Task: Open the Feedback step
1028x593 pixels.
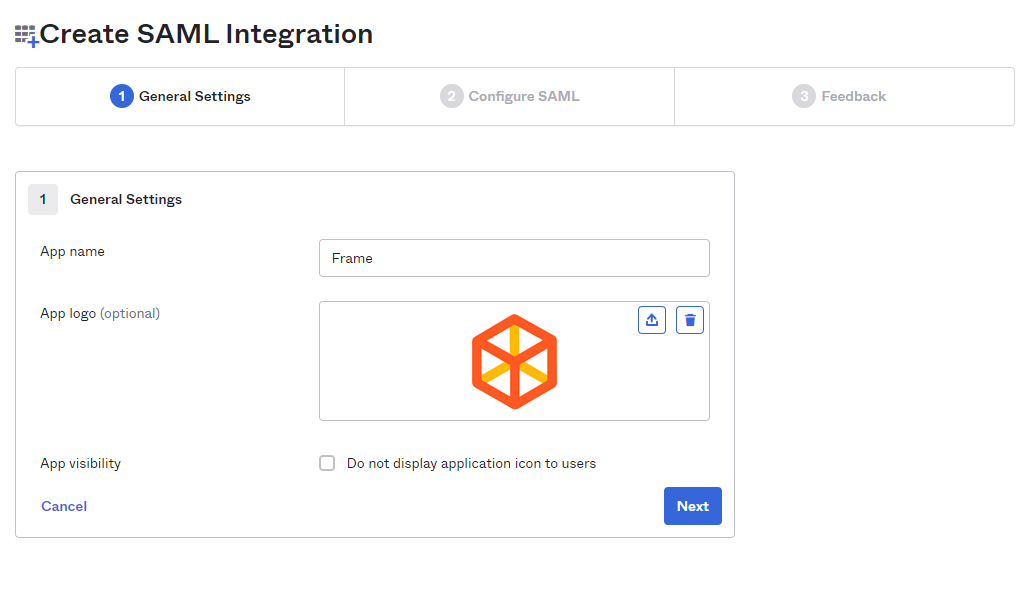Action: click(844, 96)
